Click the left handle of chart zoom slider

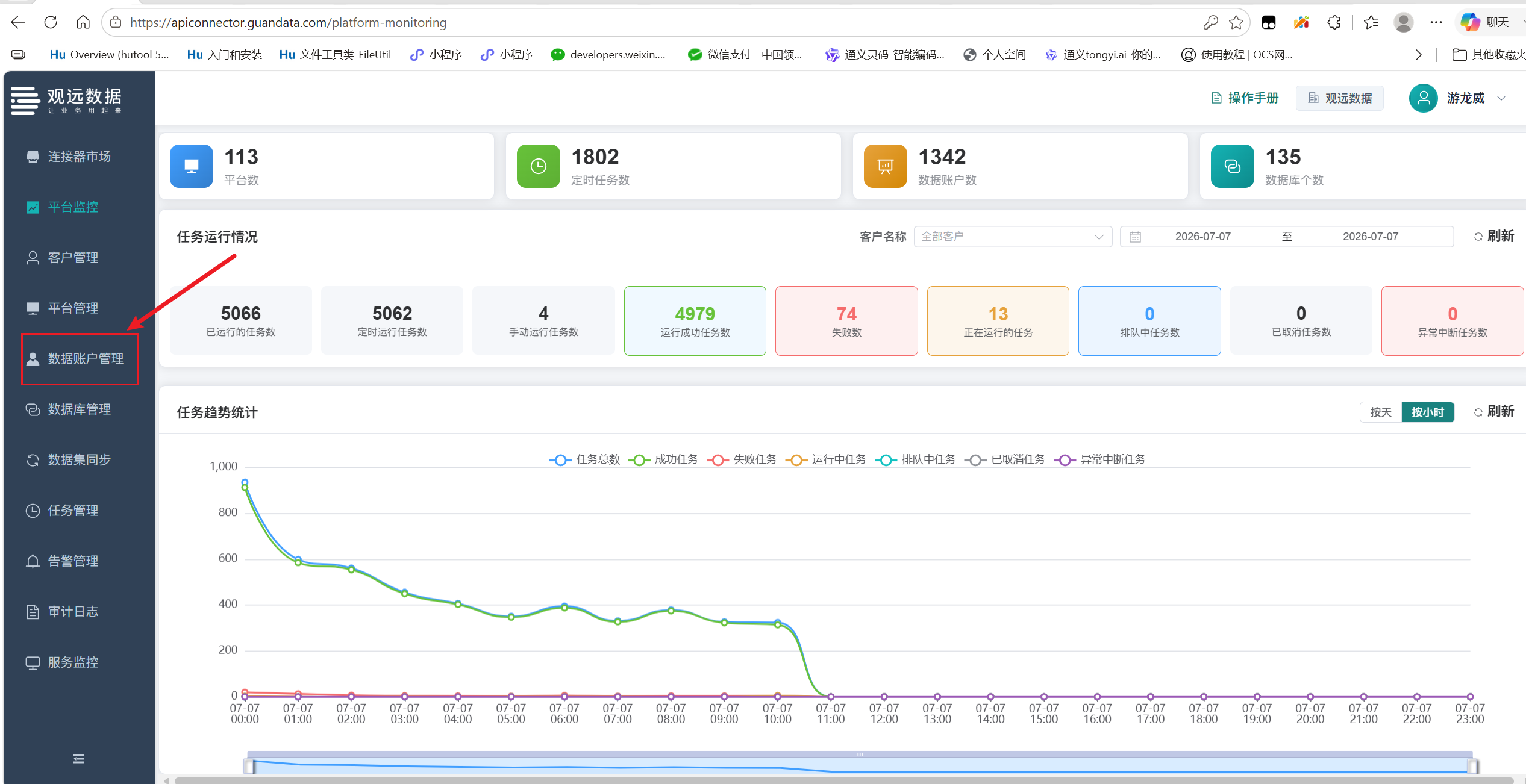pos(249,766)
